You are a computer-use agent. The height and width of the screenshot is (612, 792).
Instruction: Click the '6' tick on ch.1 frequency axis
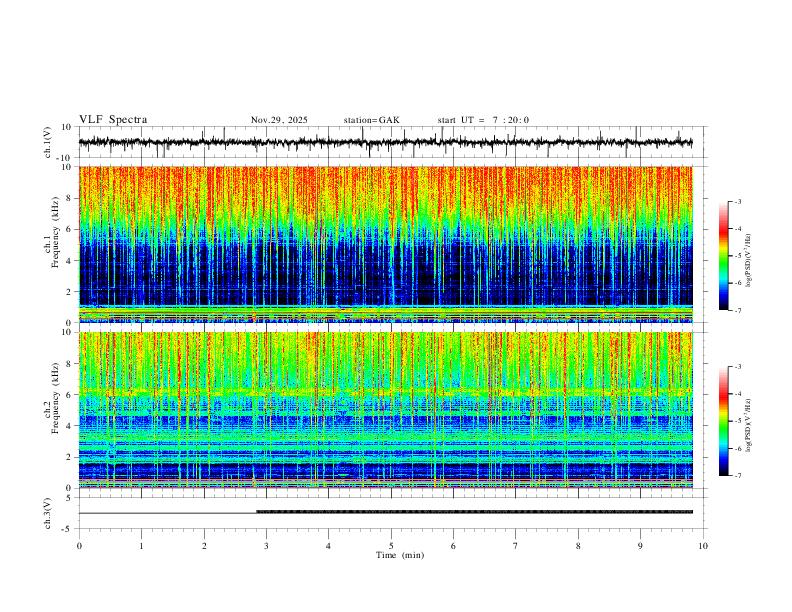coord(69,229)
